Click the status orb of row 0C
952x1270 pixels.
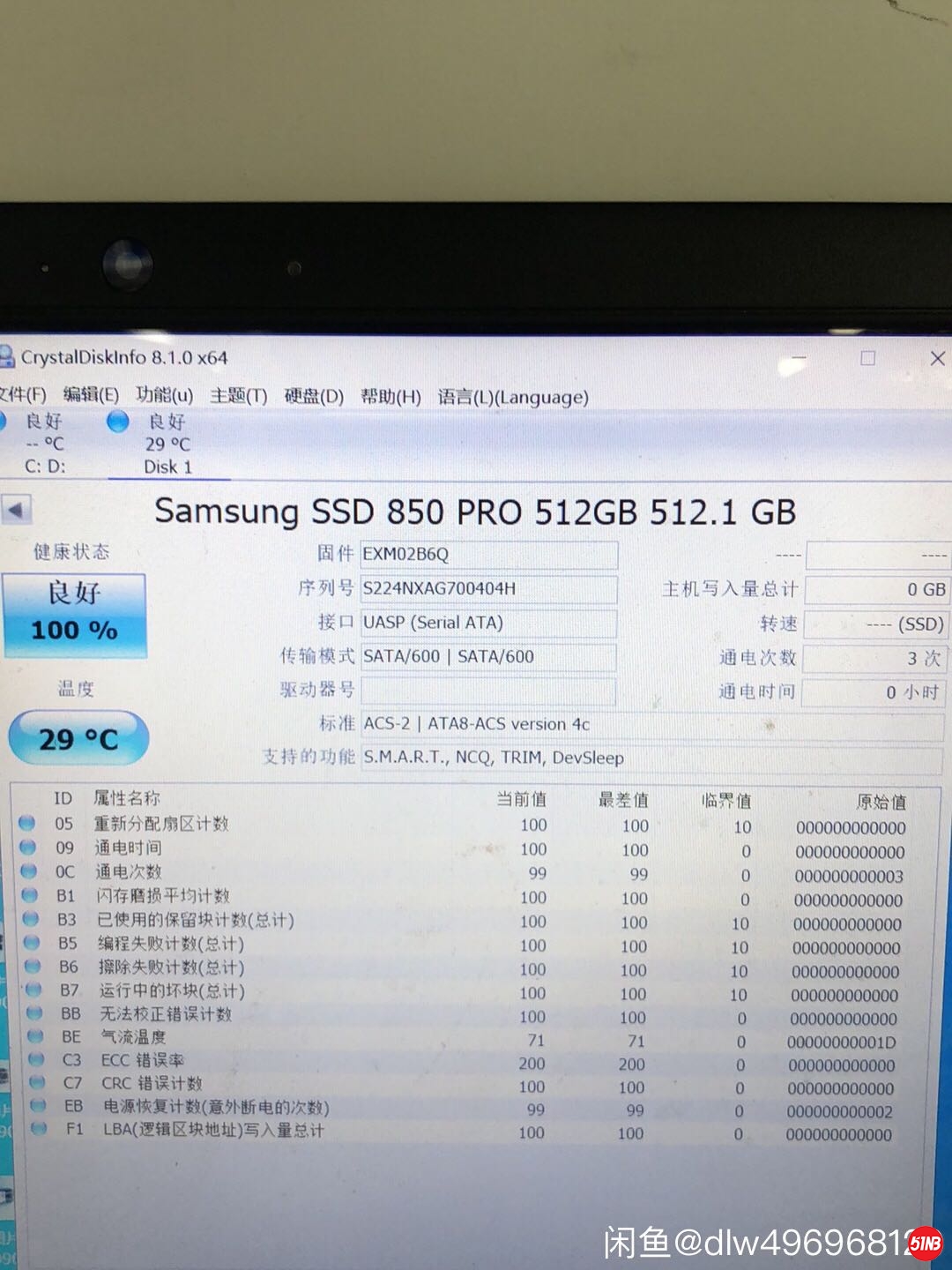(x=28, y=870)
